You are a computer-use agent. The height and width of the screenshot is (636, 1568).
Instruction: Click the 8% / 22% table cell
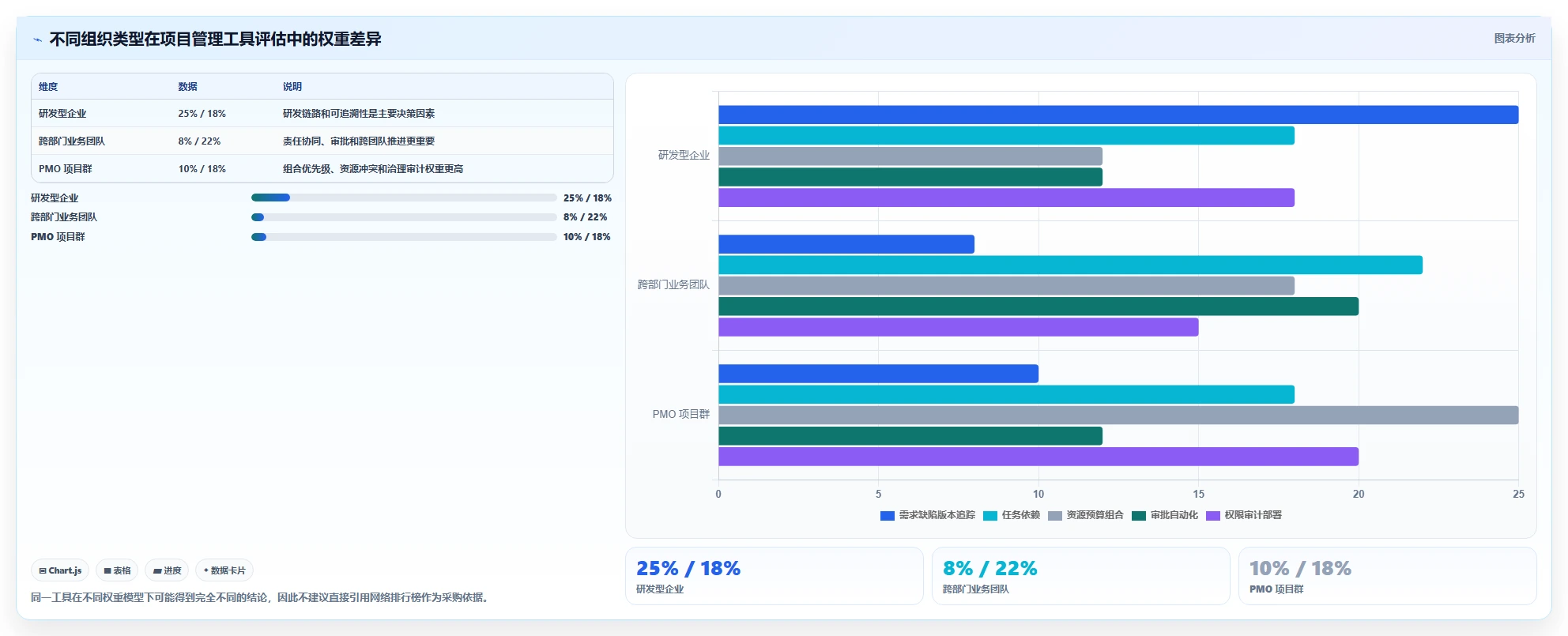(x=199, y=141)
